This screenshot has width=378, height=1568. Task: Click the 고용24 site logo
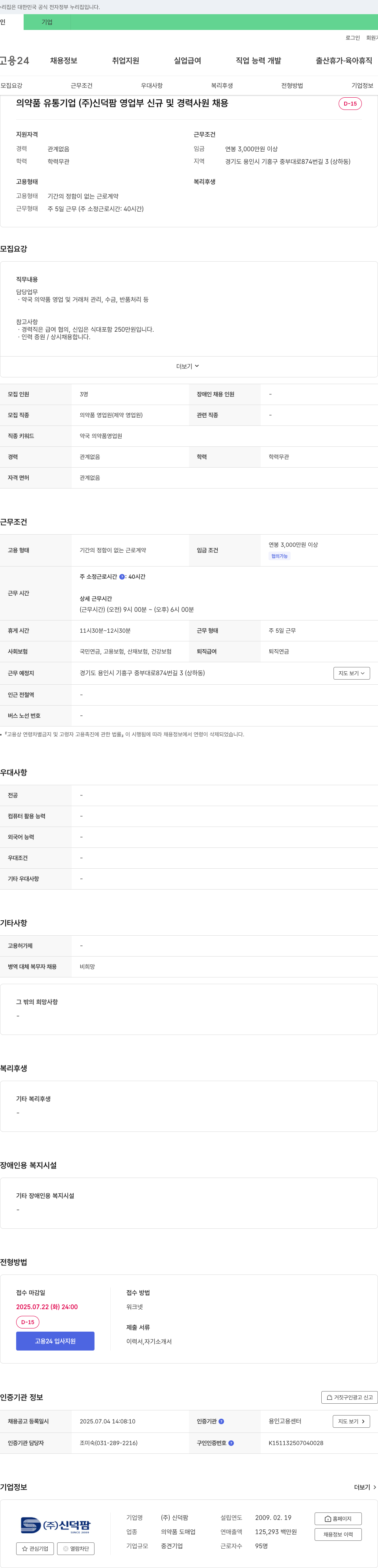15,60
